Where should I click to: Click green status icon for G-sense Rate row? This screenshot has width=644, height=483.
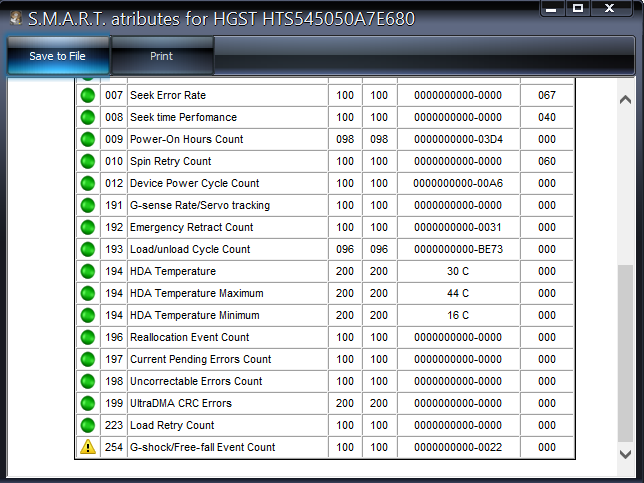(87, 205)
